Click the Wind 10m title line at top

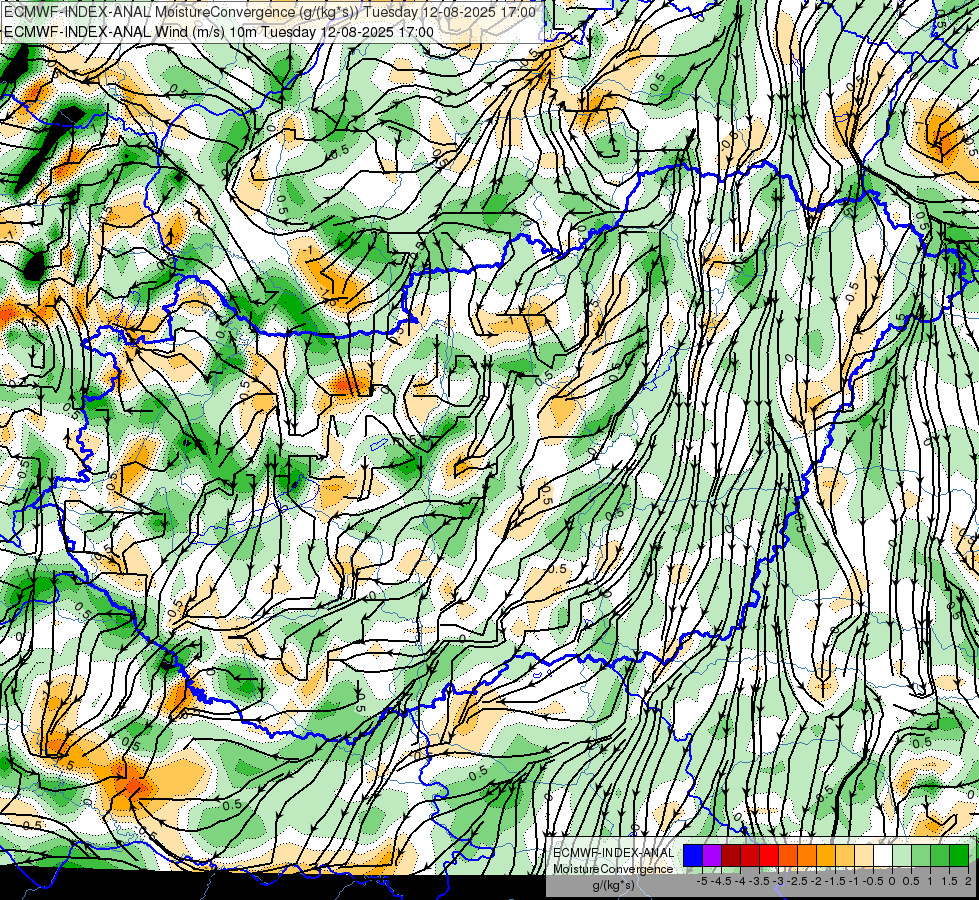coord(219,32)
